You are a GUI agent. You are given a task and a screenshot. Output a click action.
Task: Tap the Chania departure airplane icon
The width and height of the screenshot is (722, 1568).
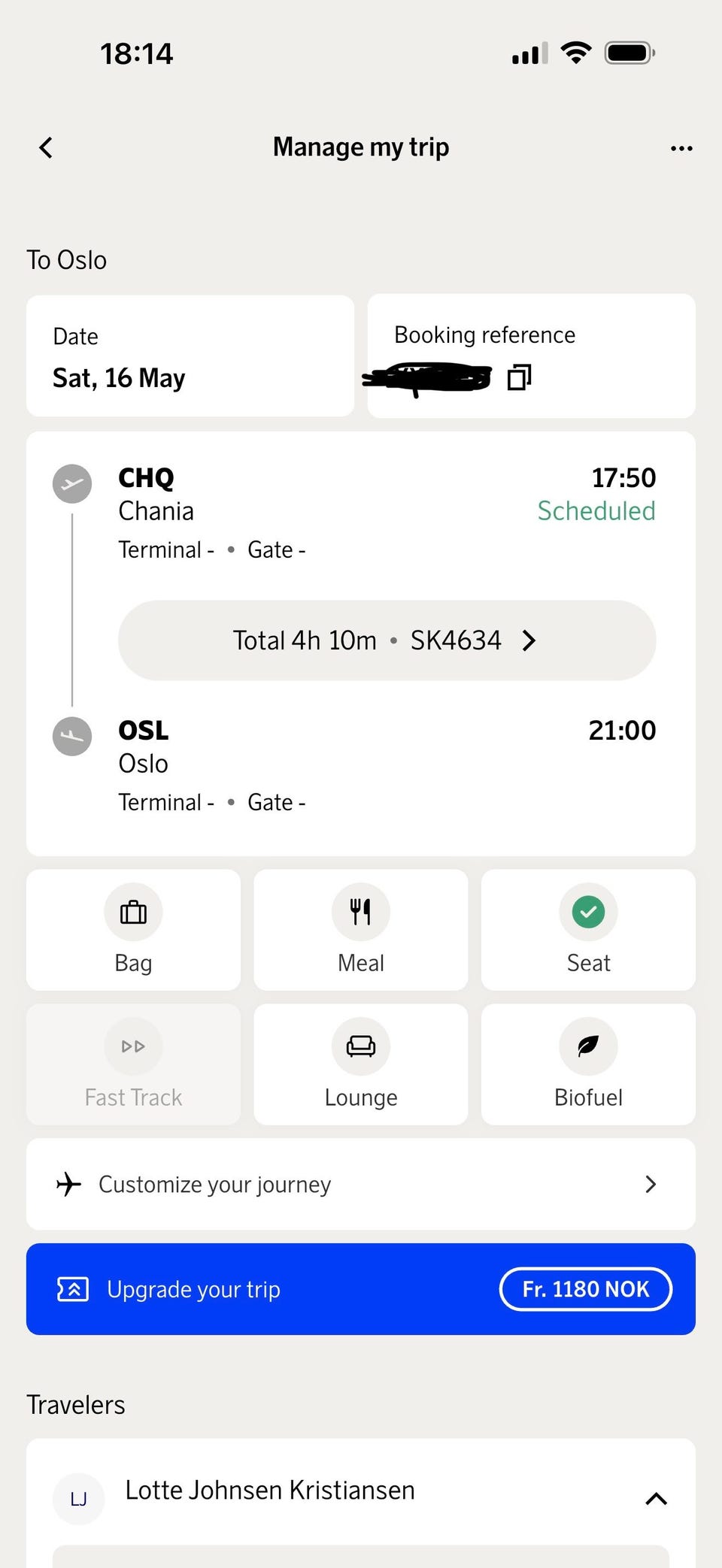pos(72,483)
